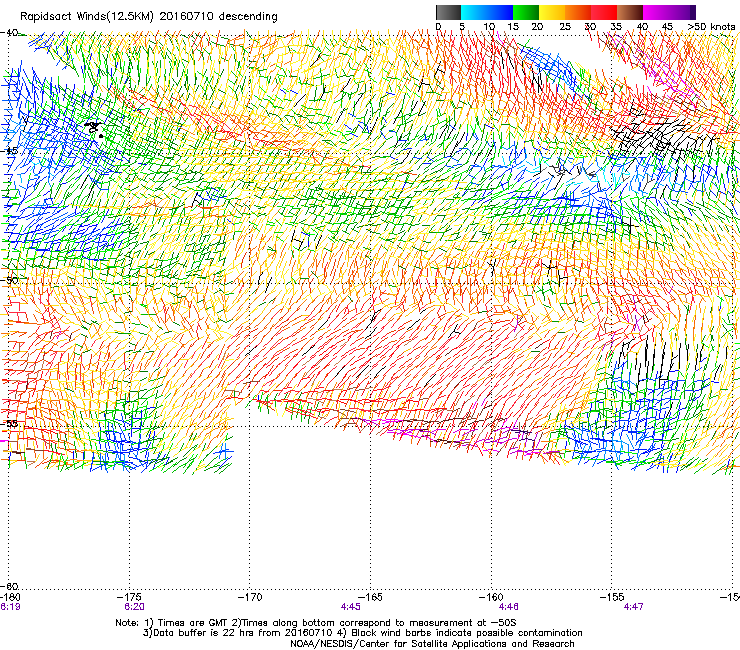This screenshot has height=650, width=740.
Task: Click the '4:47' pass time label
Action: pos(633,607)
